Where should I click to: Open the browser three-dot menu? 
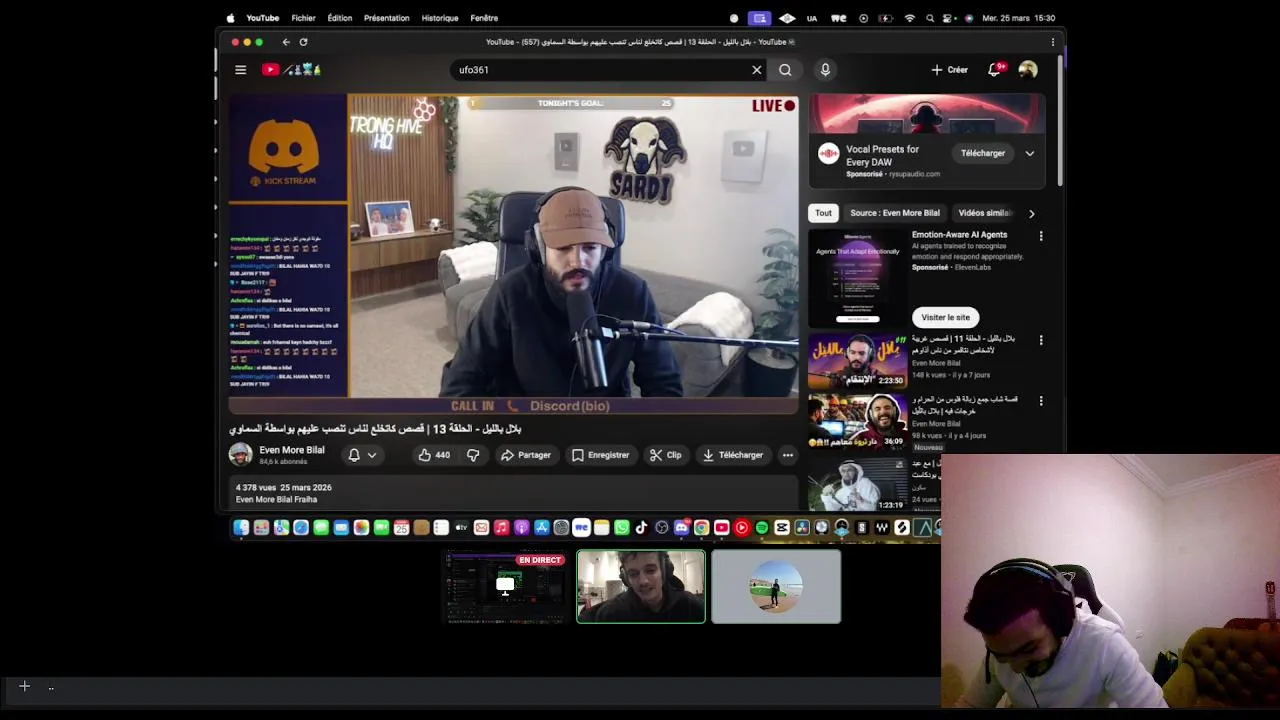pyautogui.click(x=1052, y=42)
